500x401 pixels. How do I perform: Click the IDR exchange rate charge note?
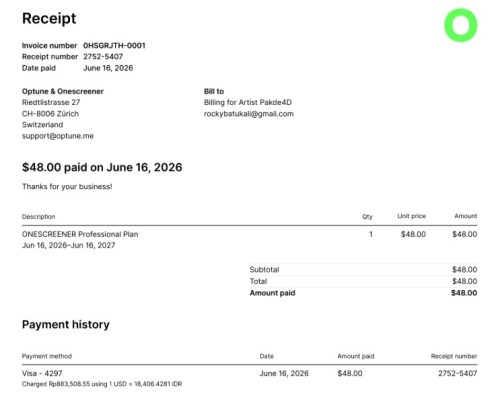click(x=102, y=384)
